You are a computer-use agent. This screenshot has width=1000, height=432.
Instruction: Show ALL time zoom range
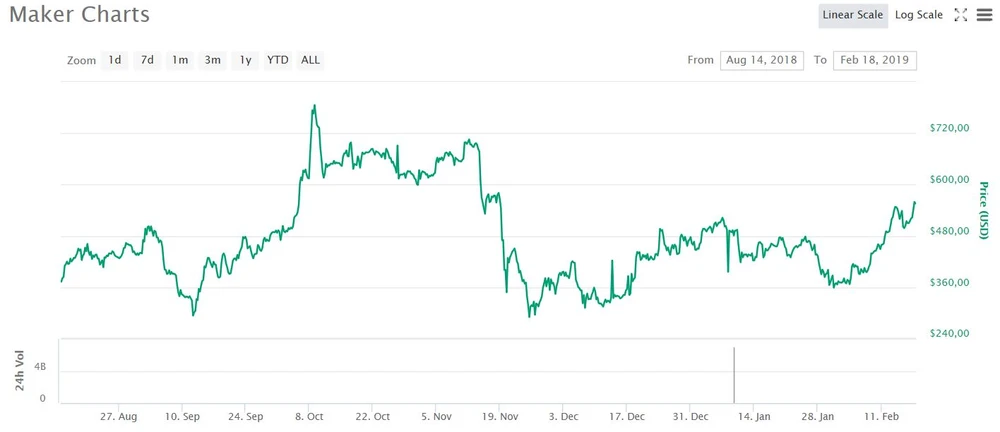tap(311, 60)
